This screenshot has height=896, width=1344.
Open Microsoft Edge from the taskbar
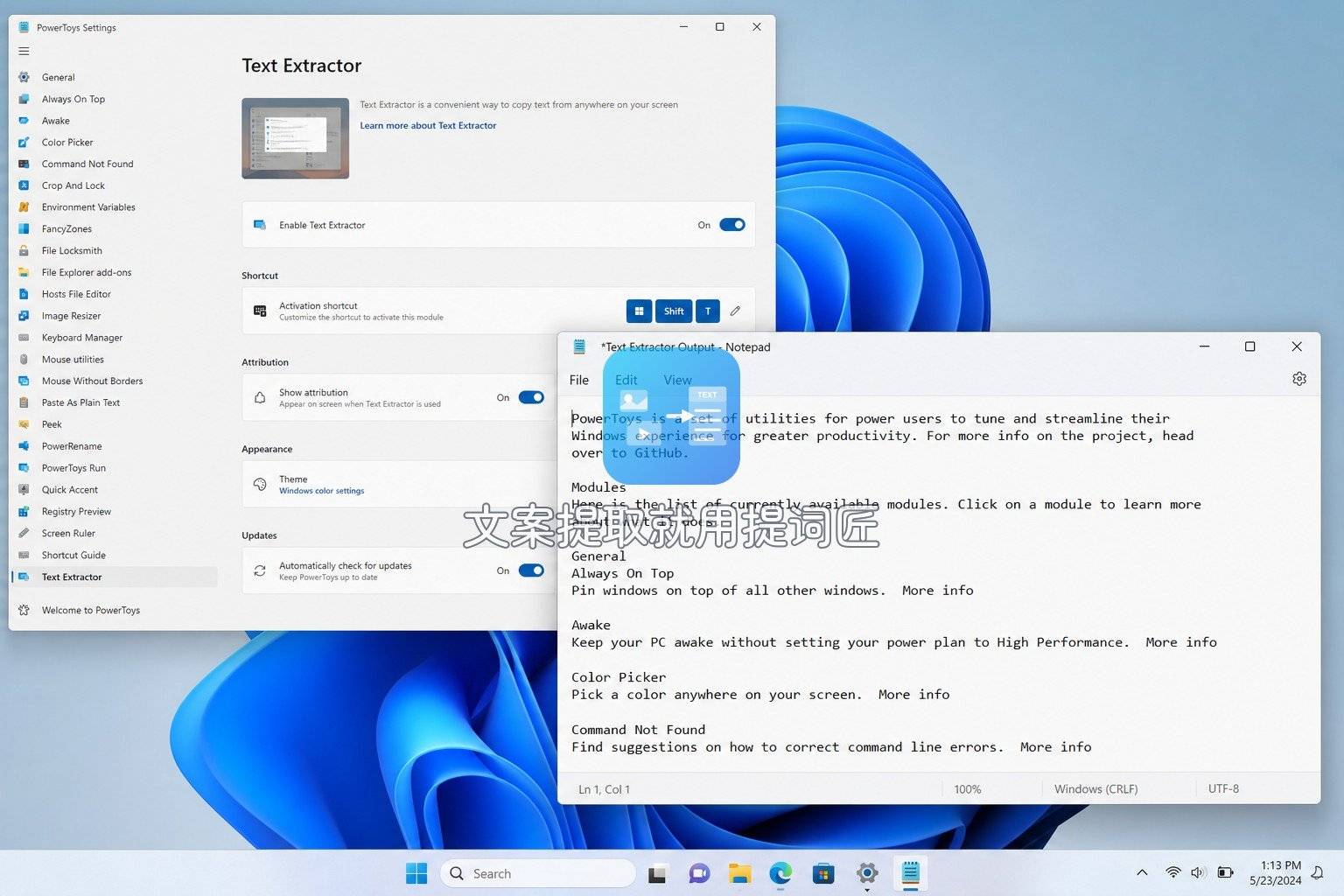780,873
